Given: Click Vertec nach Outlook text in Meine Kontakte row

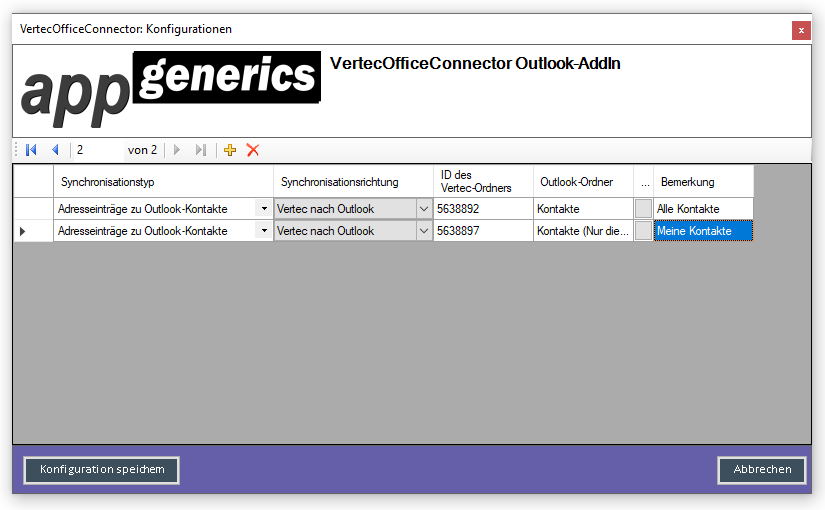Looking at the screenshot, I should [325, 231].
